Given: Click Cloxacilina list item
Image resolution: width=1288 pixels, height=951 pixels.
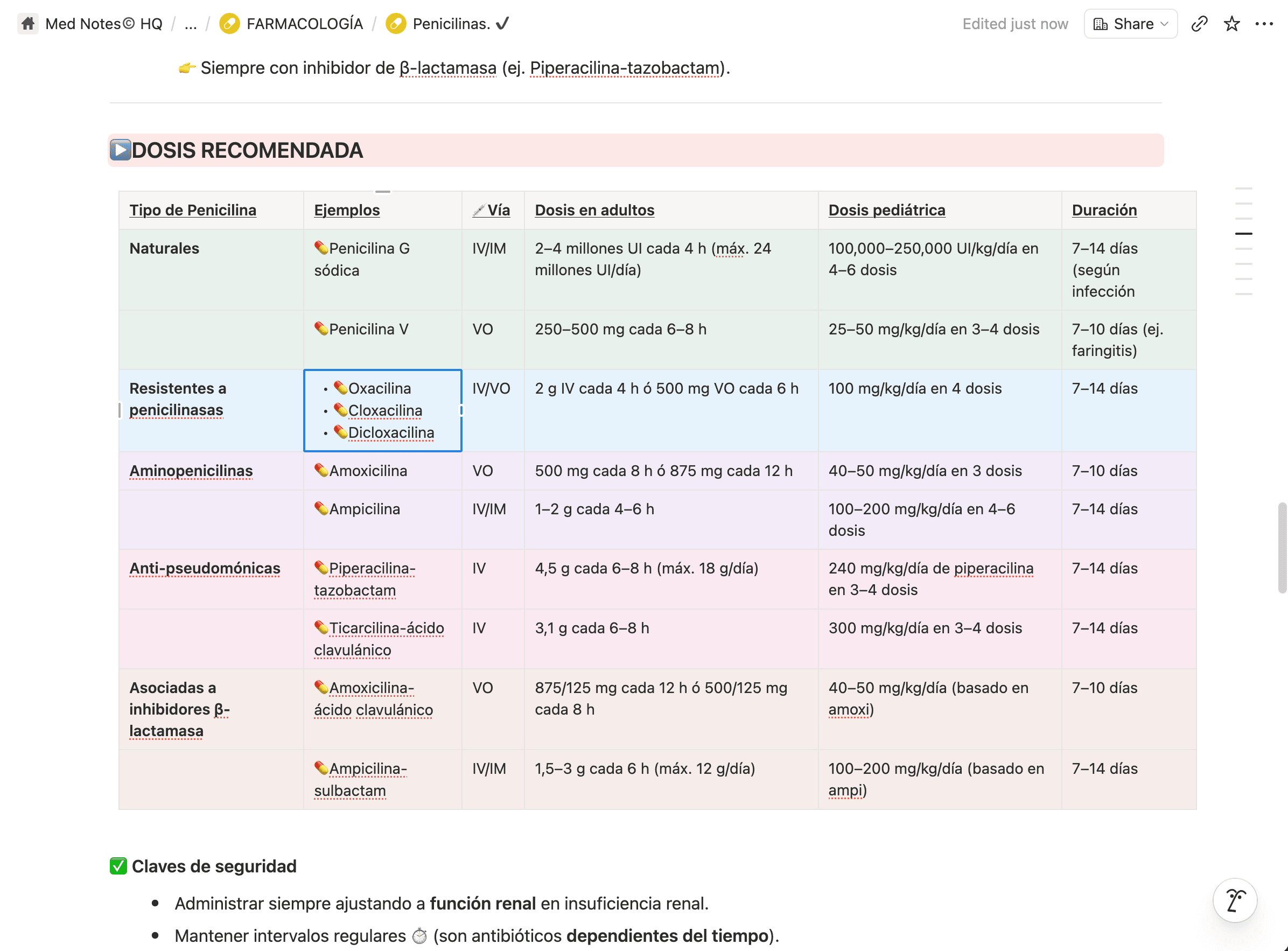Looking at the screenshot, I should click(x=385, y=410).
